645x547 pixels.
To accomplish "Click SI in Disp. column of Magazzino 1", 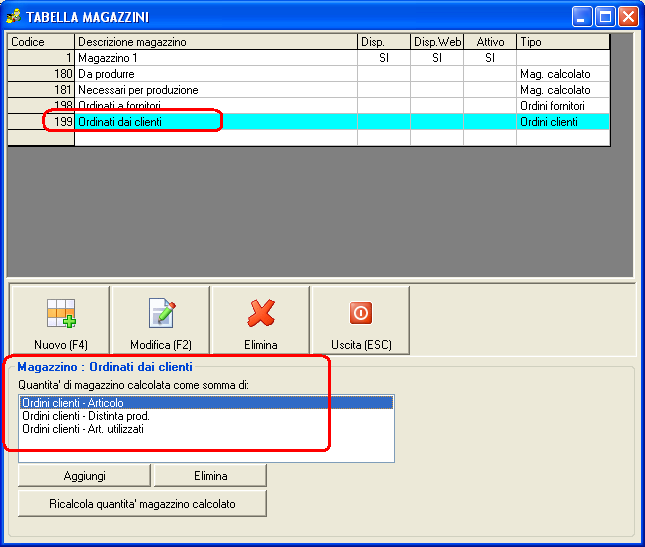I will pyautogui.click(x=384, y=58).
